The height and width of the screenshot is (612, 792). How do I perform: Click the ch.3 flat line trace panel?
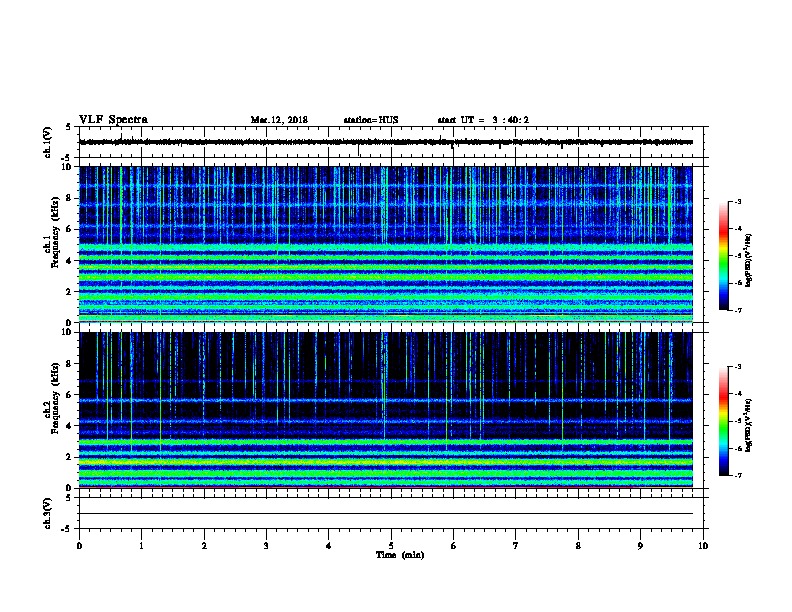[391, 513]
